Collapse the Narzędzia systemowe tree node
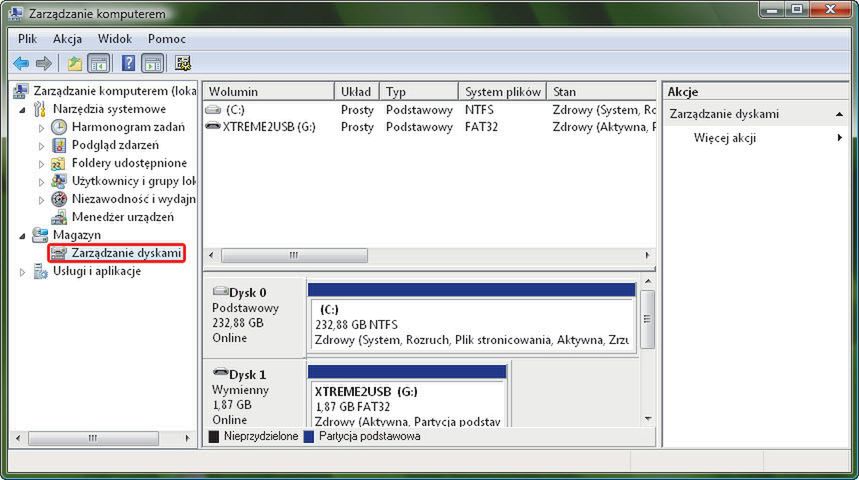859x480 pixels. coord(22,110)
